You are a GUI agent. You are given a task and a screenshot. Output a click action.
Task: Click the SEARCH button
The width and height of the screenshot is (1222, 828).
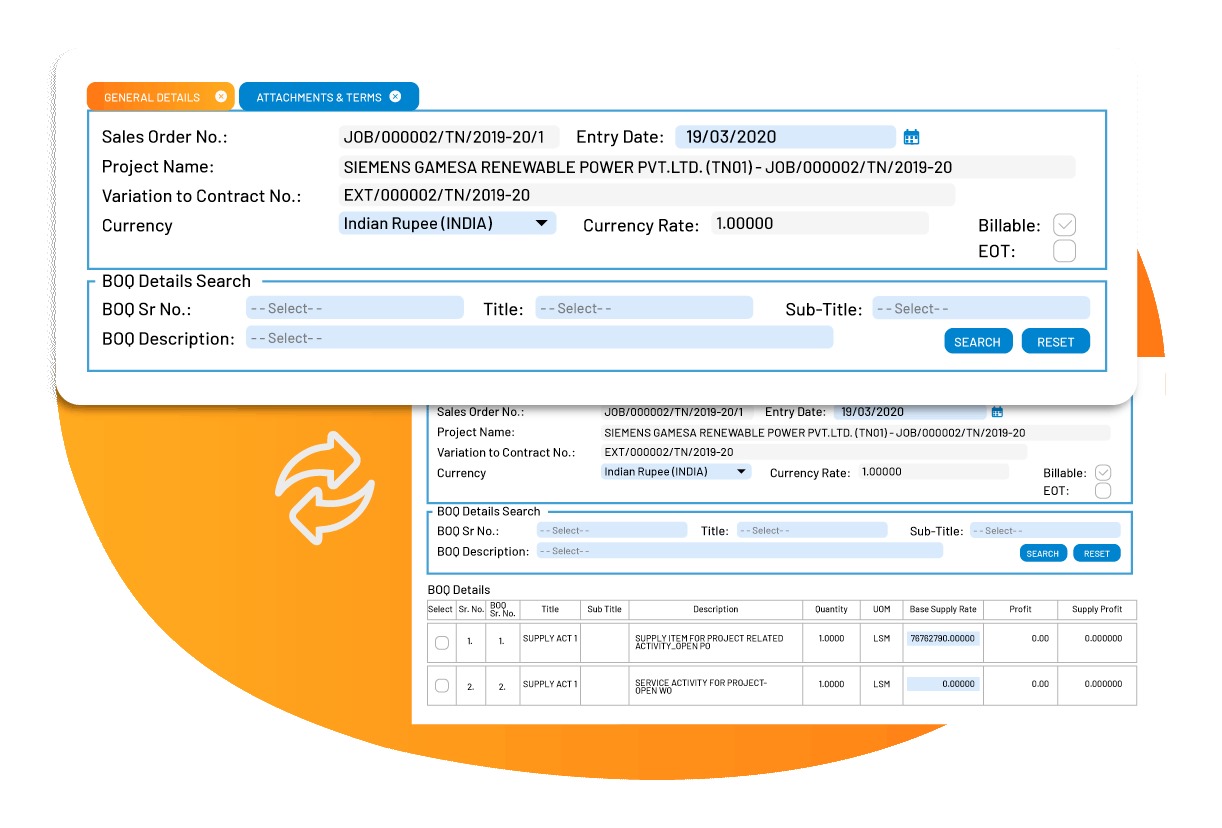tap(978, 340)
